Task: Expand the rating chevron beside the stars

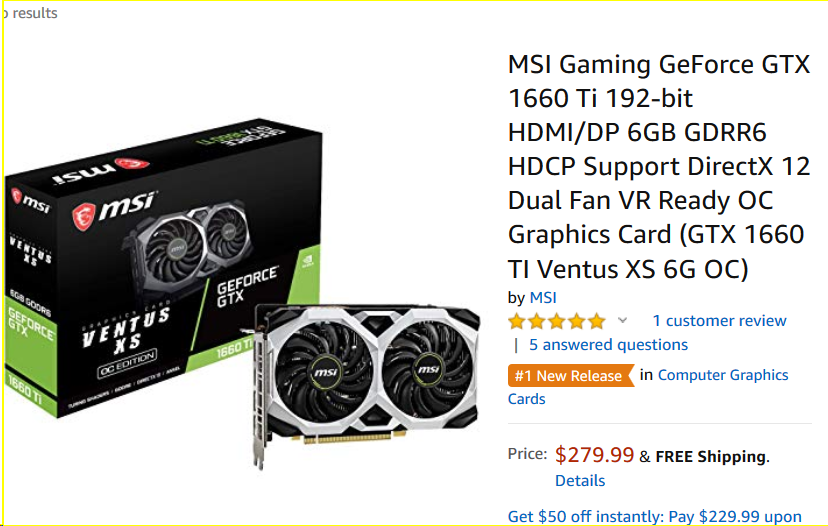Action: pos(623,320)
